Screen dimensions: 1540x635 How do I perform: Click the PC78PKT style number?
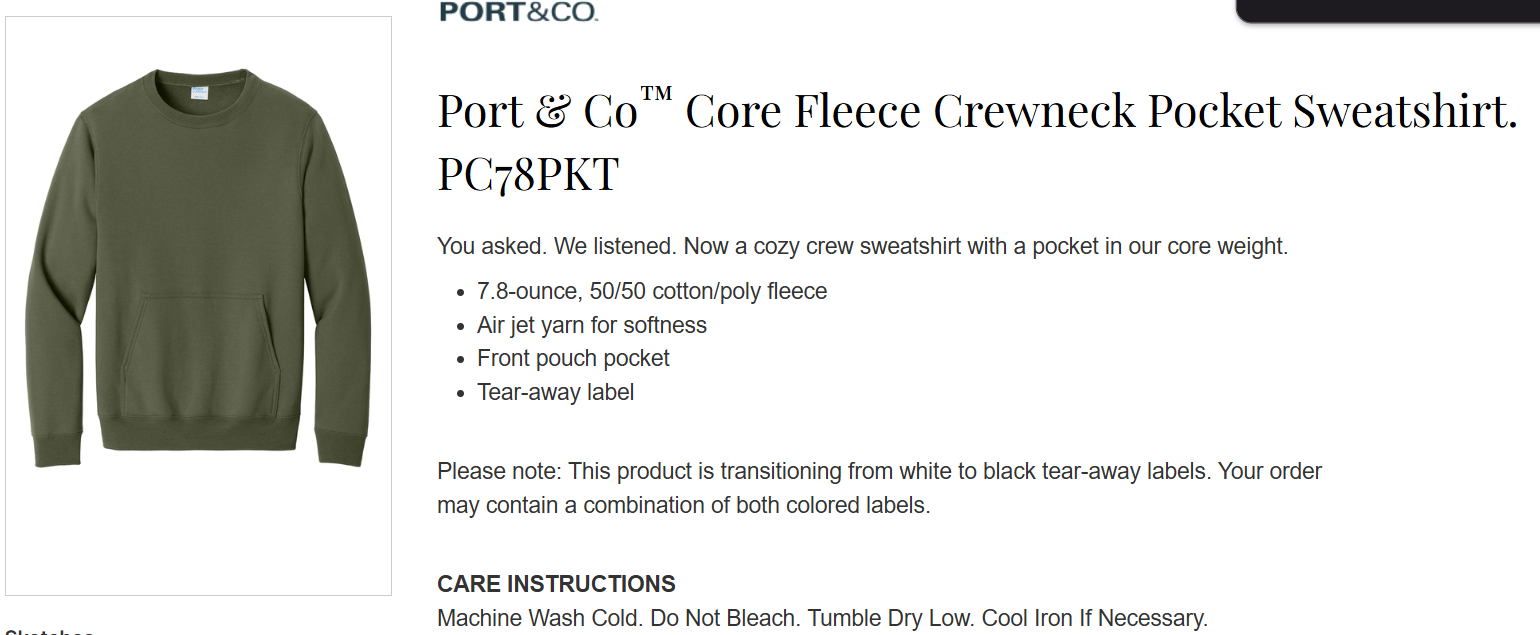(528, 173)
